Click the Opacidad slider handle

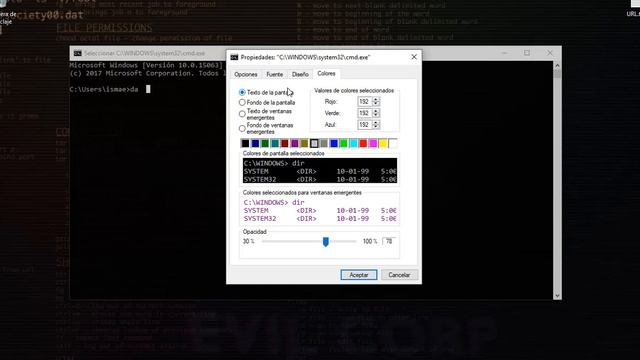click(x=325, y=242)
